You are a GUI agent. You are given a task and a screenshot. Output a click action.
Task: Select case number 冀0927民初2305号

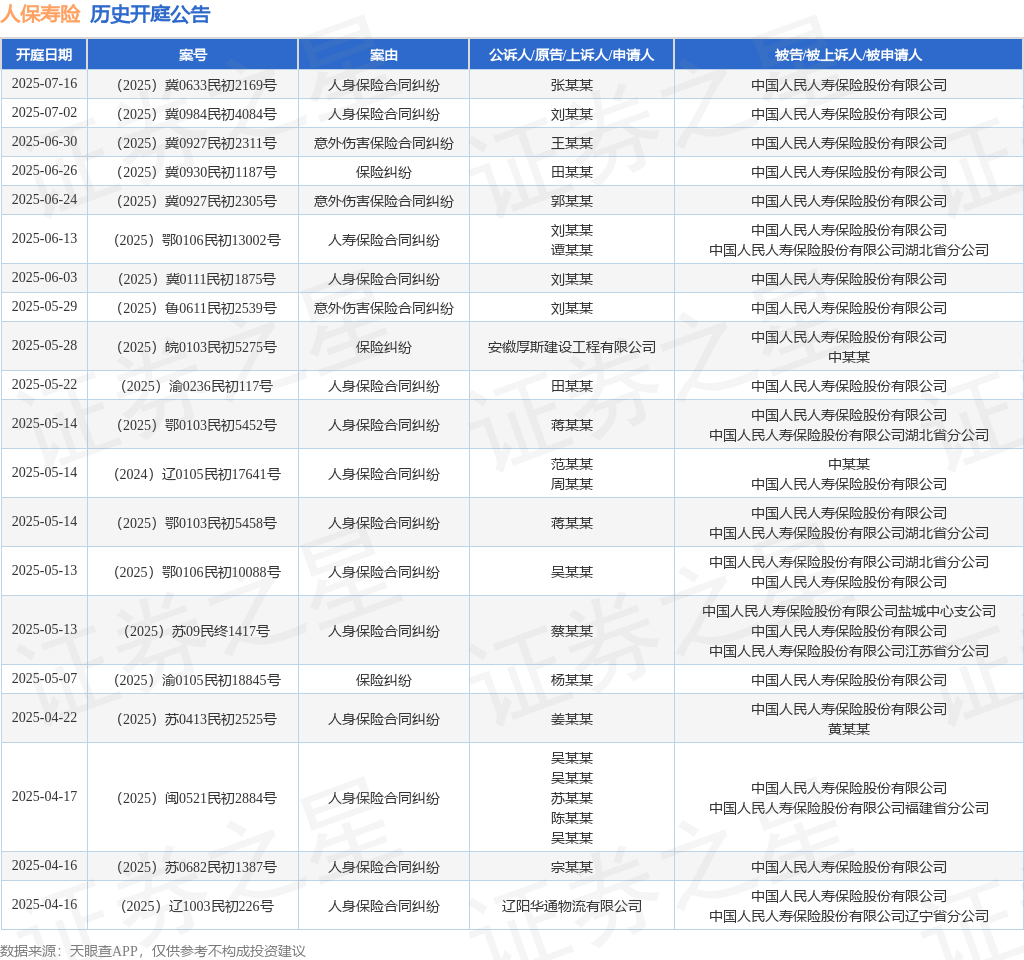[197, 201]
